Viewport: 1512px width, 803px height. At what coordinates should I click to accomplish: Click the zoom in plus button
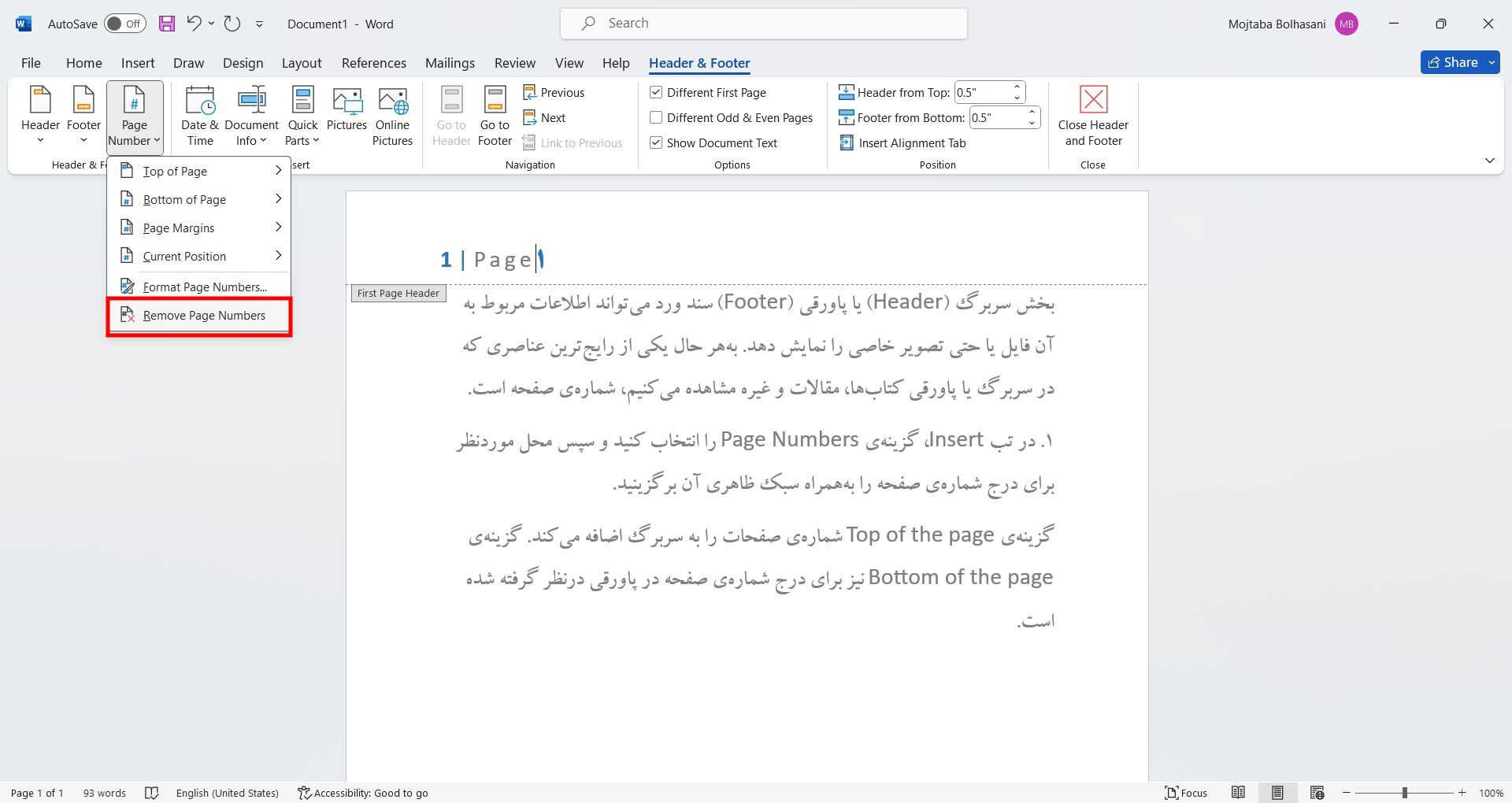click(1462, 793)
